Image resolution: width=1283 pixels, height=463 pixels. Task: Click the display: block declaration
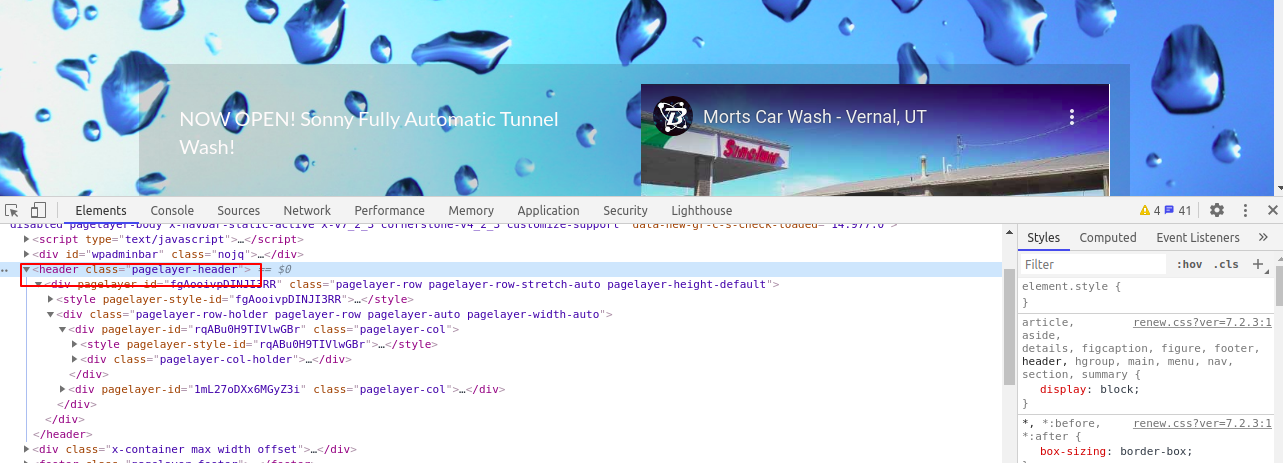point(1089,389)
